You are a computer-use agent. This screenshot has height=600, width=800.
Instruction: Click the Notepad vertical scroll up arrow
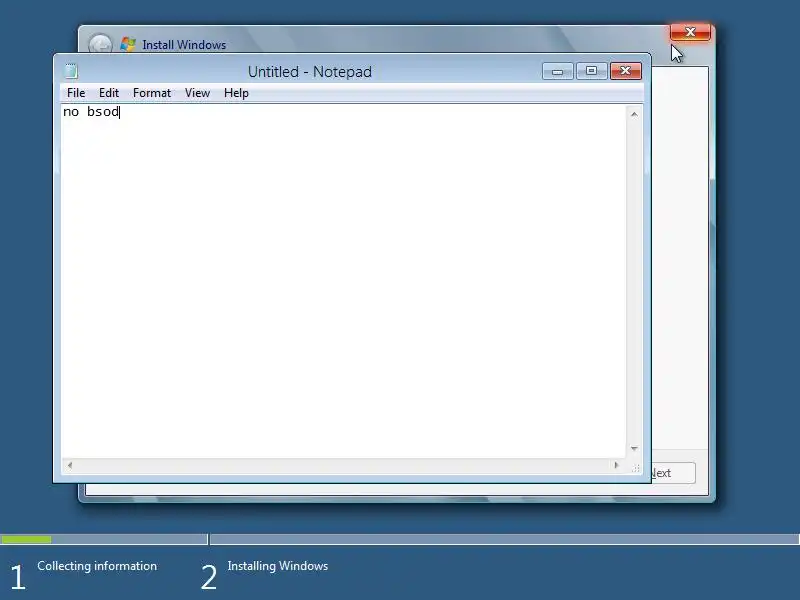[634, 114]
